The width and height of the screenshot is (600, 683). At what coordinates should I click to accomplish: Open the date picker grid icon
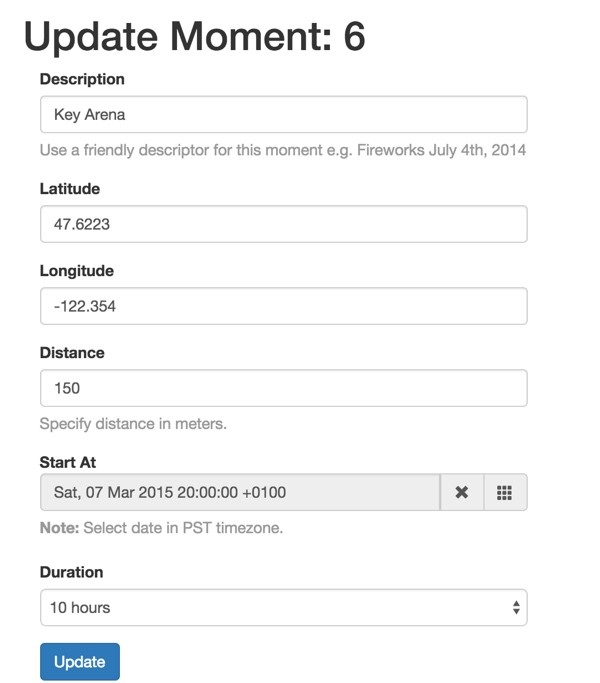tap(505, 492)
